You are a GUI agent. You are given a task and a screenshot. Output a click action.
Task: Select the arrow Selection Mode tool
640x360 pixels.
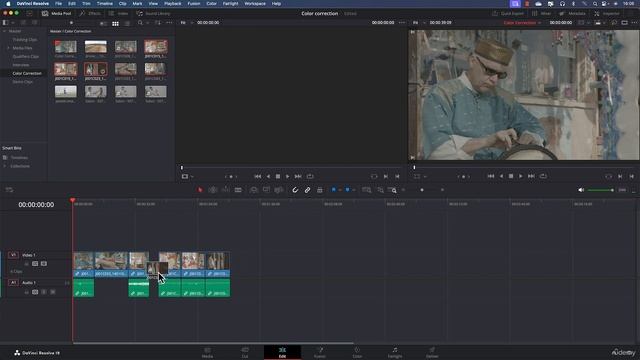pos(200,190)
